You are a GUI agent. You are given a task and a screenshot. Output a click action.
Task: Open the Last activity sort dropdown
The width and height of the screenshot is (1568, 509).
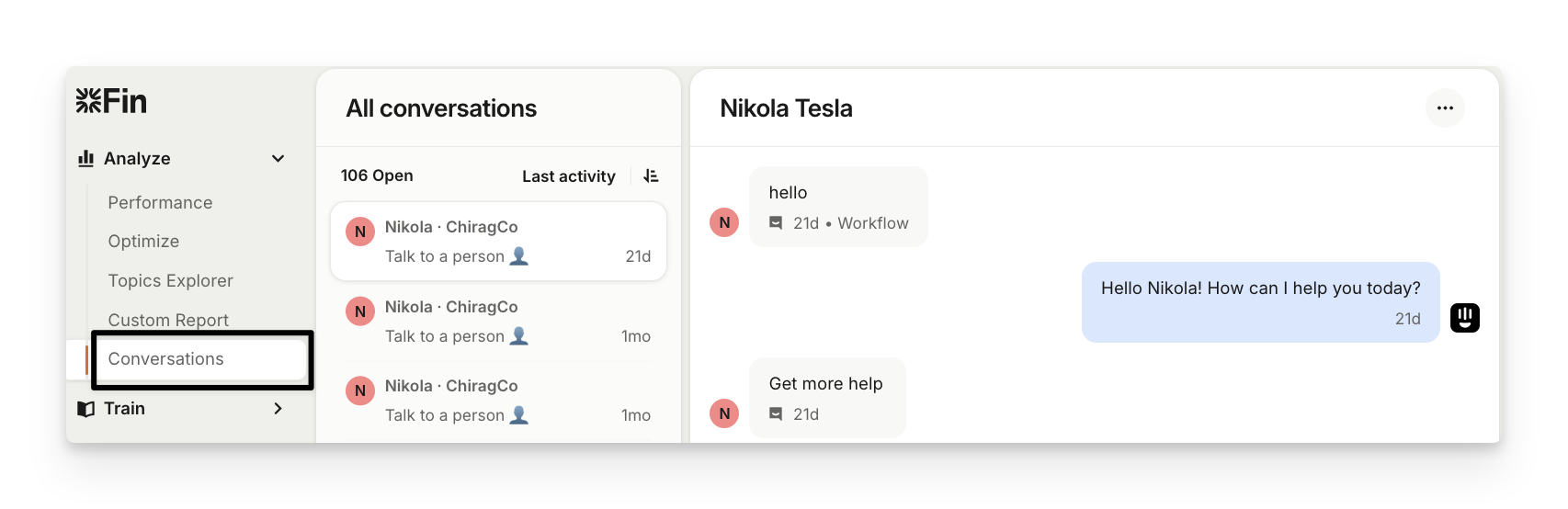point(568,176)
